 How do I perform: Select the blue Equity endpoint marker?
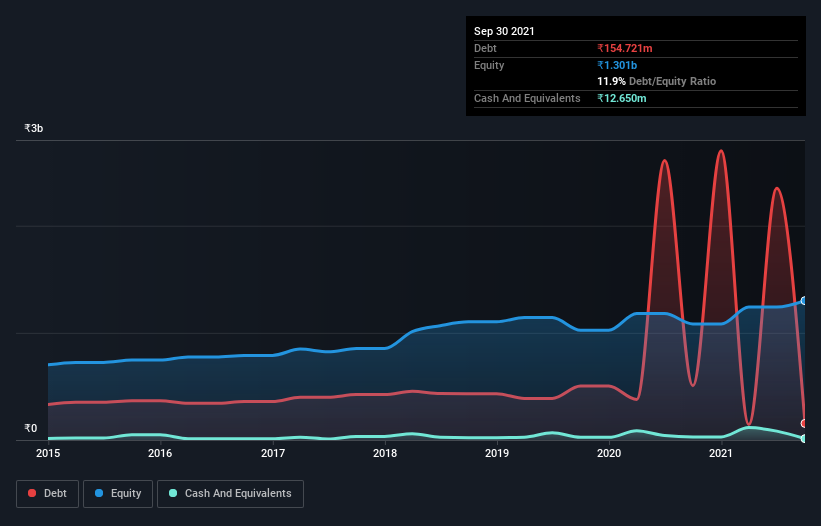click(804, 300)
